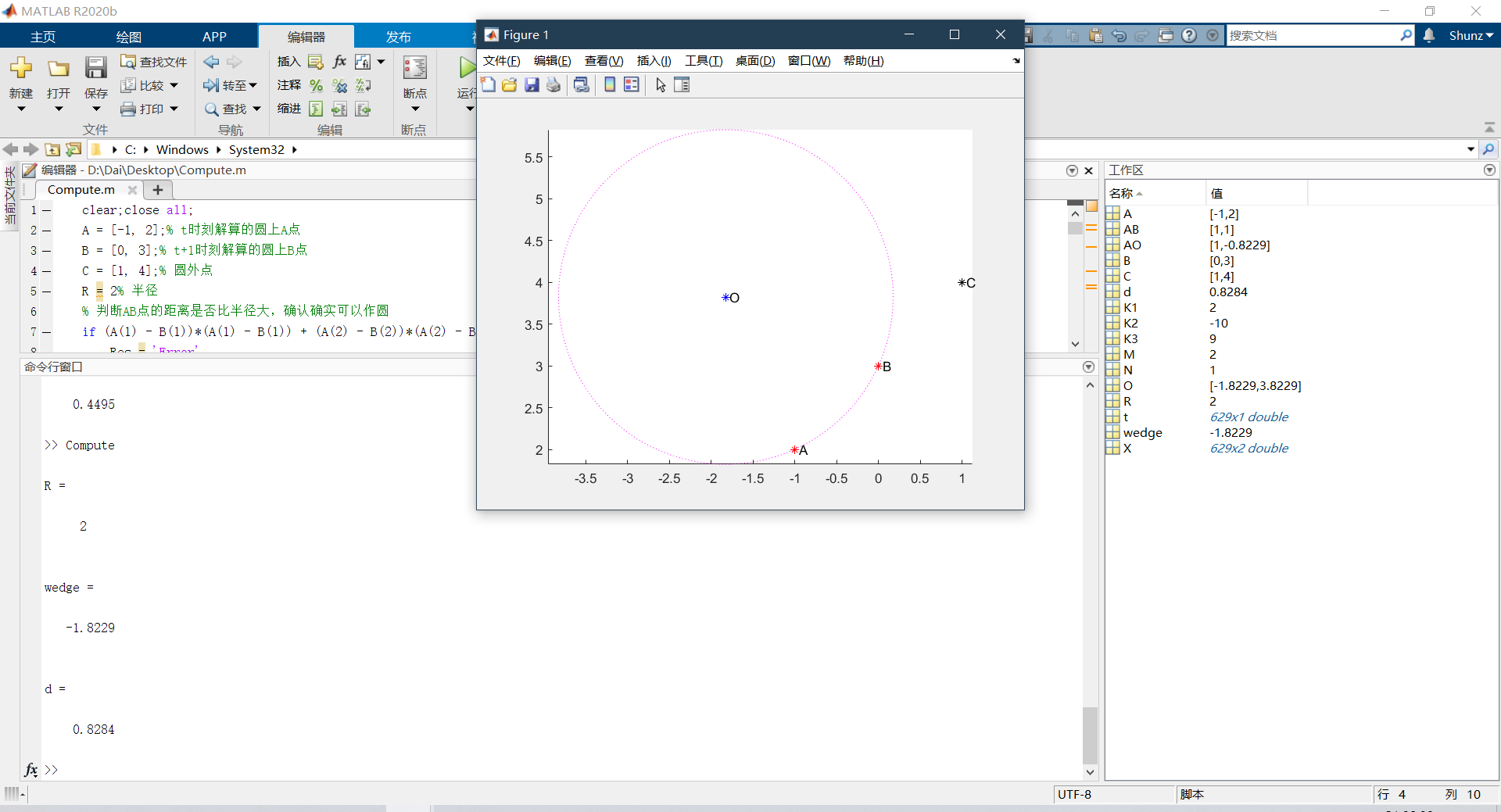Screen dimensions: 1501x812
Task: Click the command window vertical scrollbar thumb
Action: click(1090, 735)
